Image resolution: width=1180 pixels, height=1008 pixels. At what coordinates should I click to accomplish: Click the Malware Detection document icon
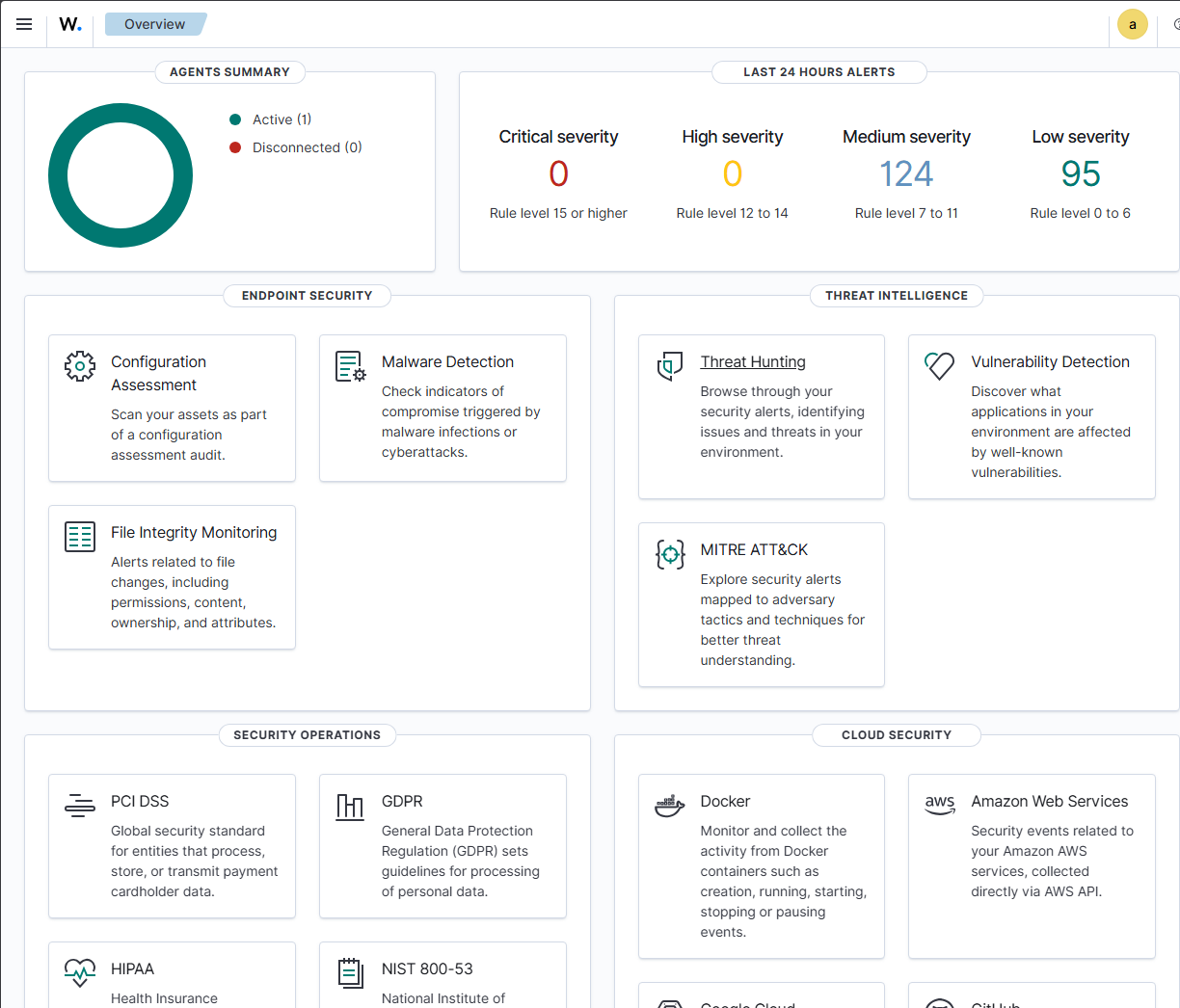(x=350, y=366)
